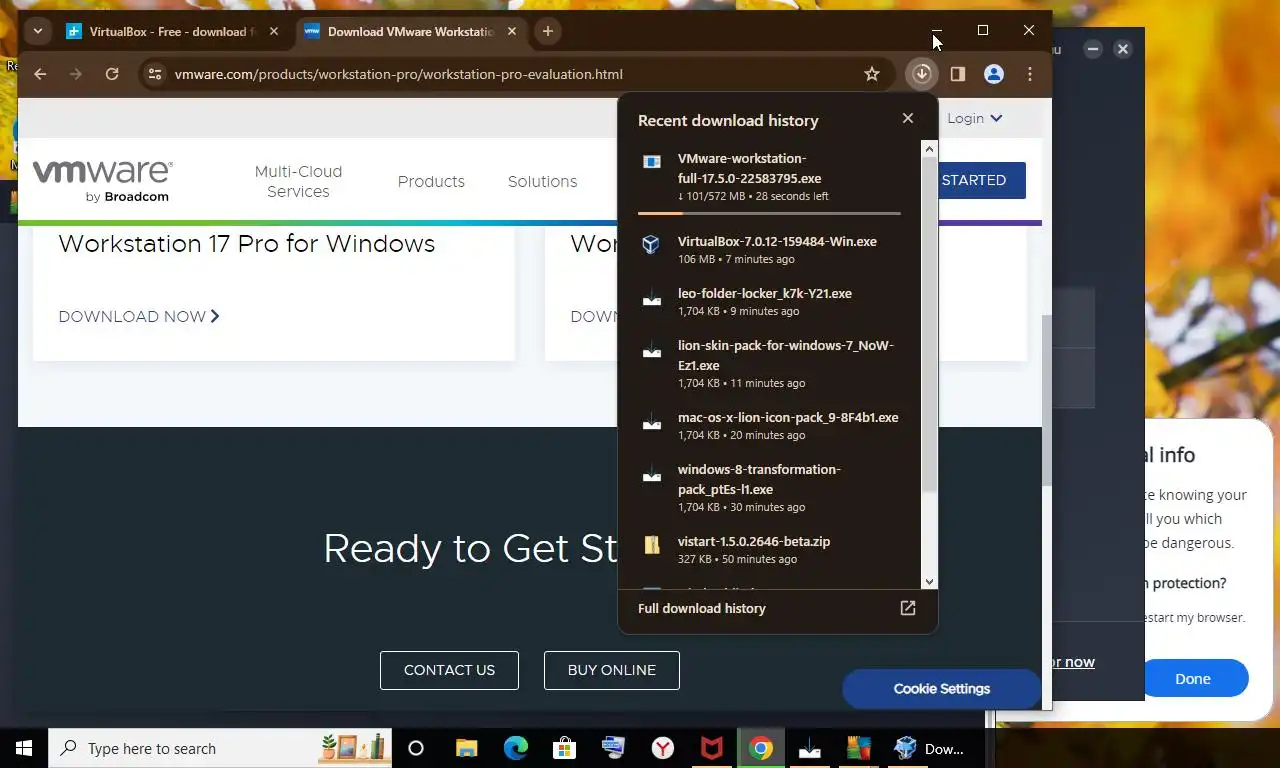Open the Windows Start menu
This screenshot has height=768, width=1280.
pos(24,748)
